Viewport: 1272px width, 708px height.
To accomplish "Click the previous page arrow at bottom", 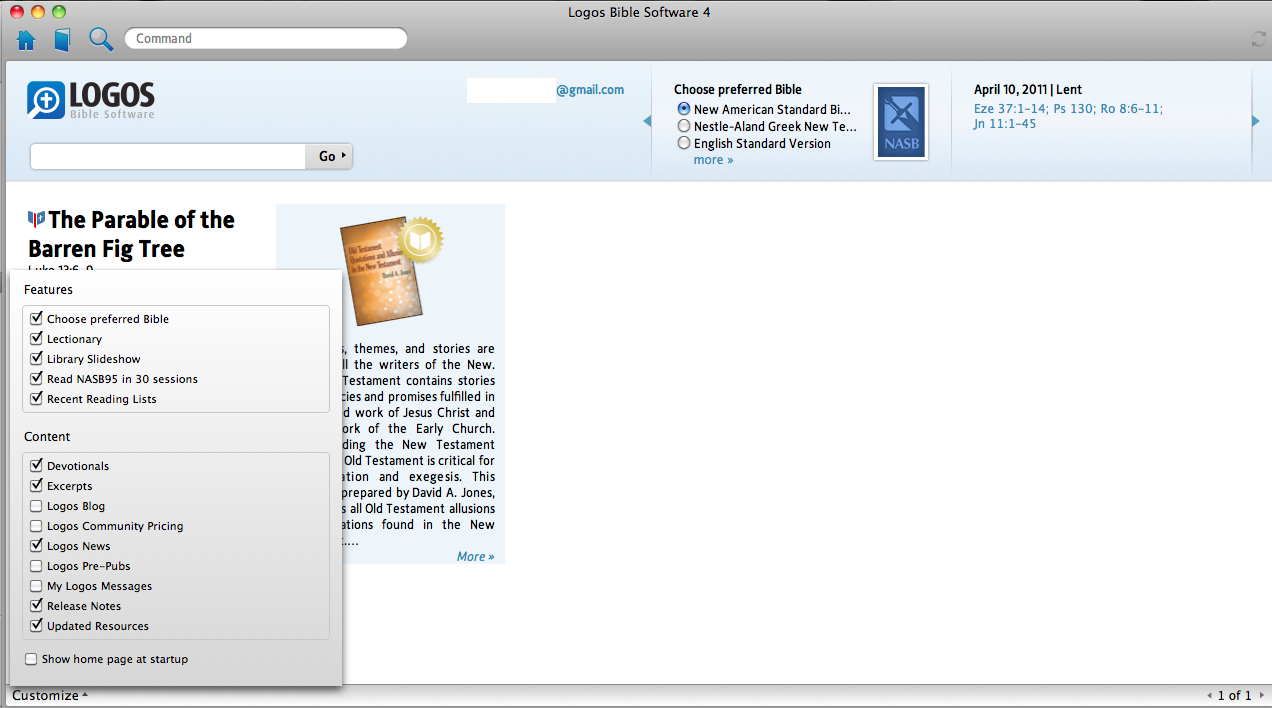I will click(1209, 695).
